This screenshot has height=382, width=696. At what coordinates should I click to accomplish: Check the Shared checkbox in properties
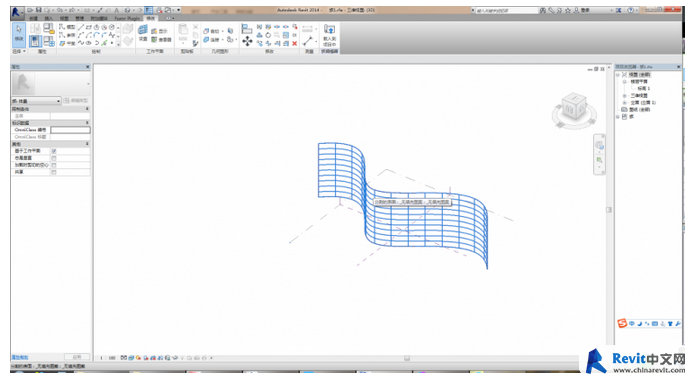coord(54,172)
